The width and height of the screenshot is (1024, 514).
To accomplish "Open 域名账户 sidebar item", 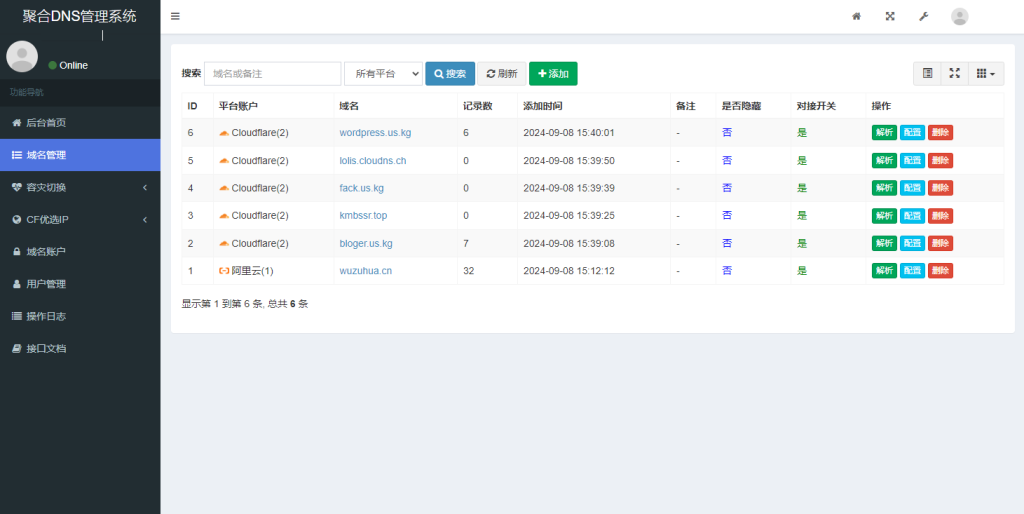I will (80, 251).
